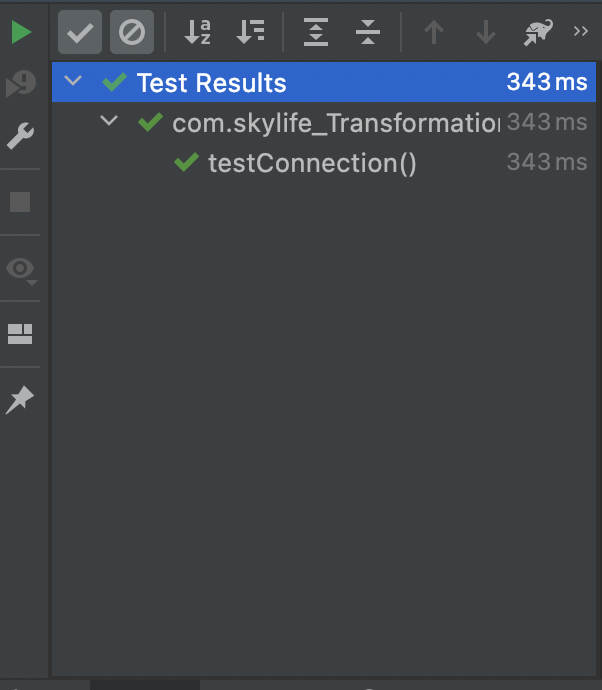Toggle Show Ignored tests button
The image size is (602, 690).
tap(132, 32)
